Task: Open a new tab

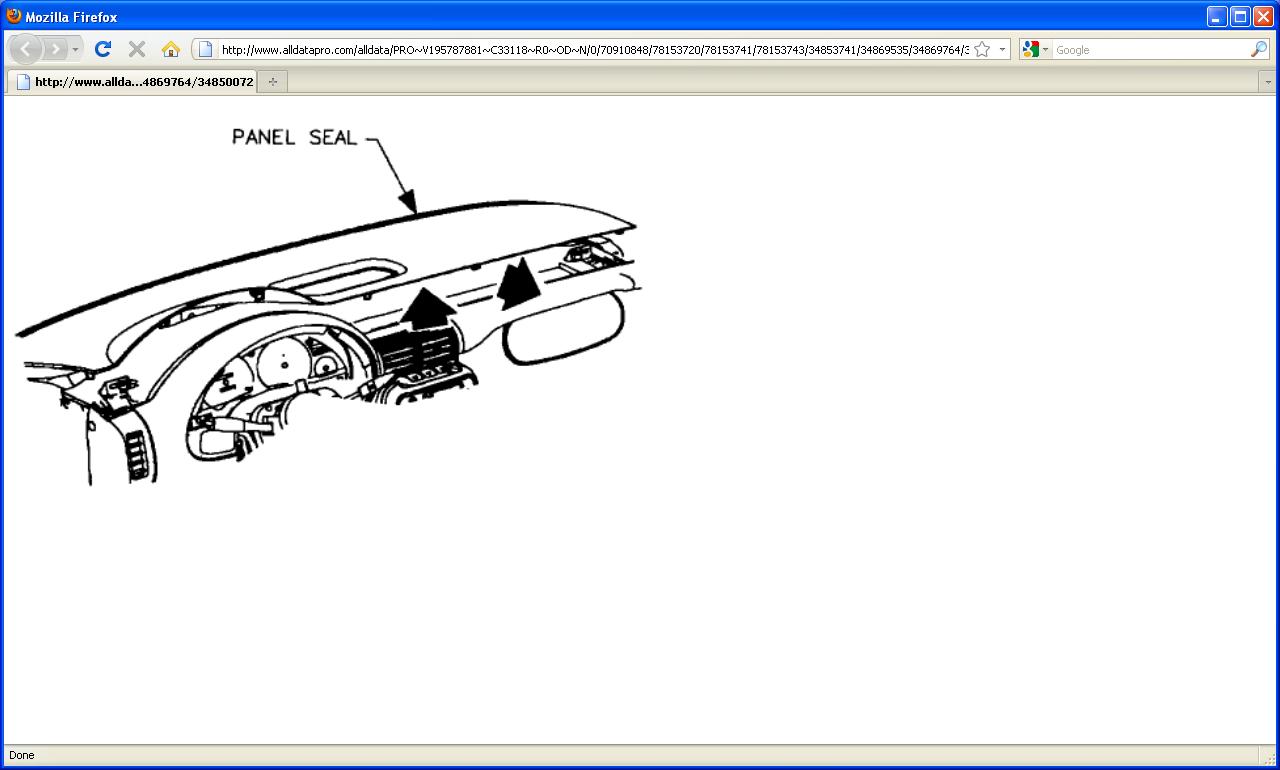Action: pyautogui.click(x=272, y=82)
